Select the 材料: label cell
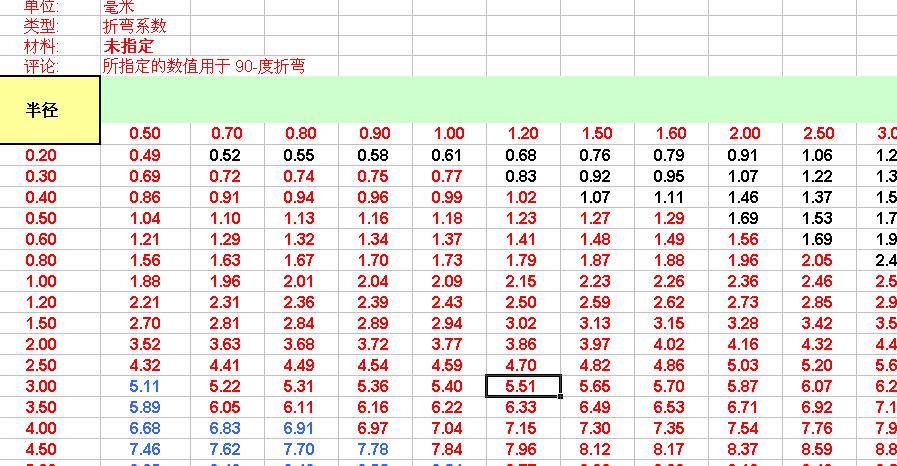897x466 pixels. point(50,46)
